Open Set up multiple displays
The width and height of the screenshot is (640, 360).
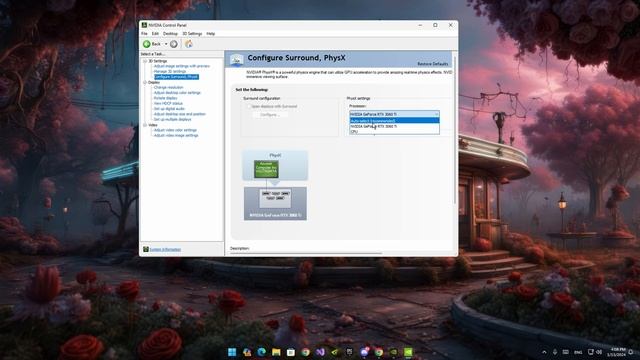172,119
